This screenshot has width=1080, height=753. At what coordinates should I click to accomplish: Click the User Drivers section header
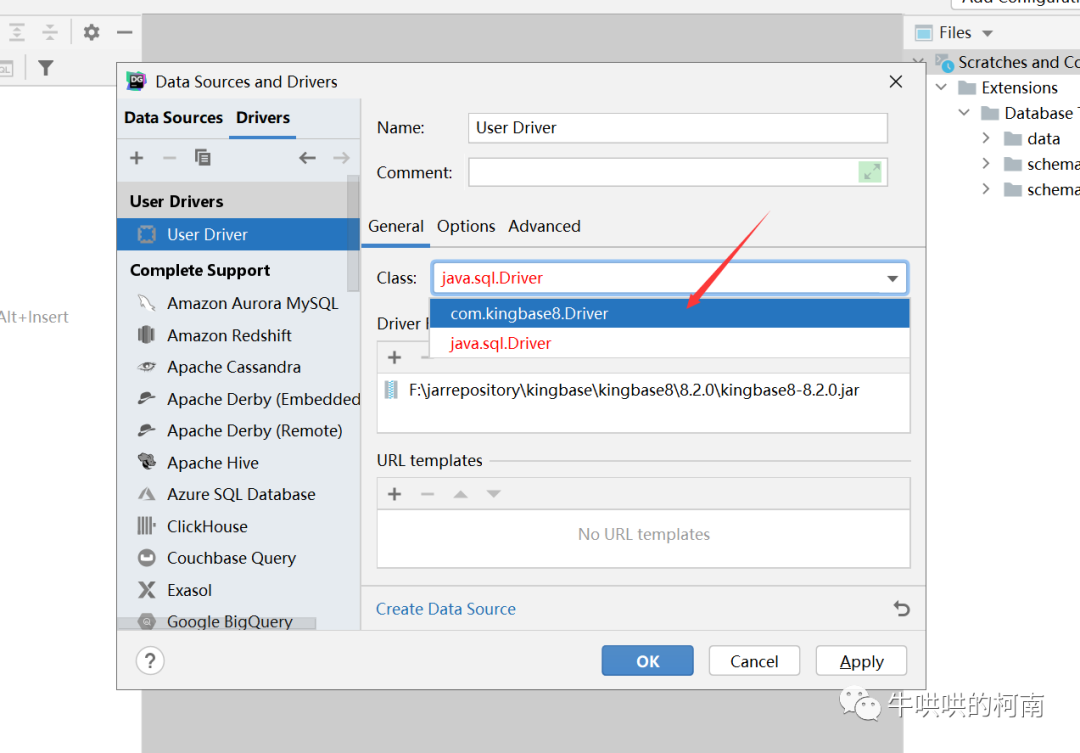[x=176, y=201]
